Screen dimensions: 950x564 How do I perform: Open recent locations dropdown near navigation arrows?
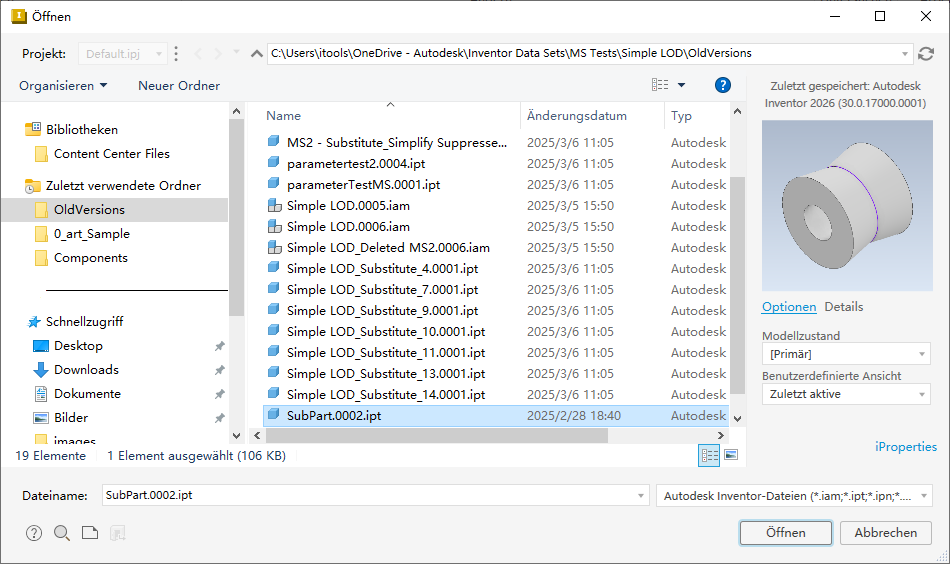pyautogui.click(x=237, y=53)
